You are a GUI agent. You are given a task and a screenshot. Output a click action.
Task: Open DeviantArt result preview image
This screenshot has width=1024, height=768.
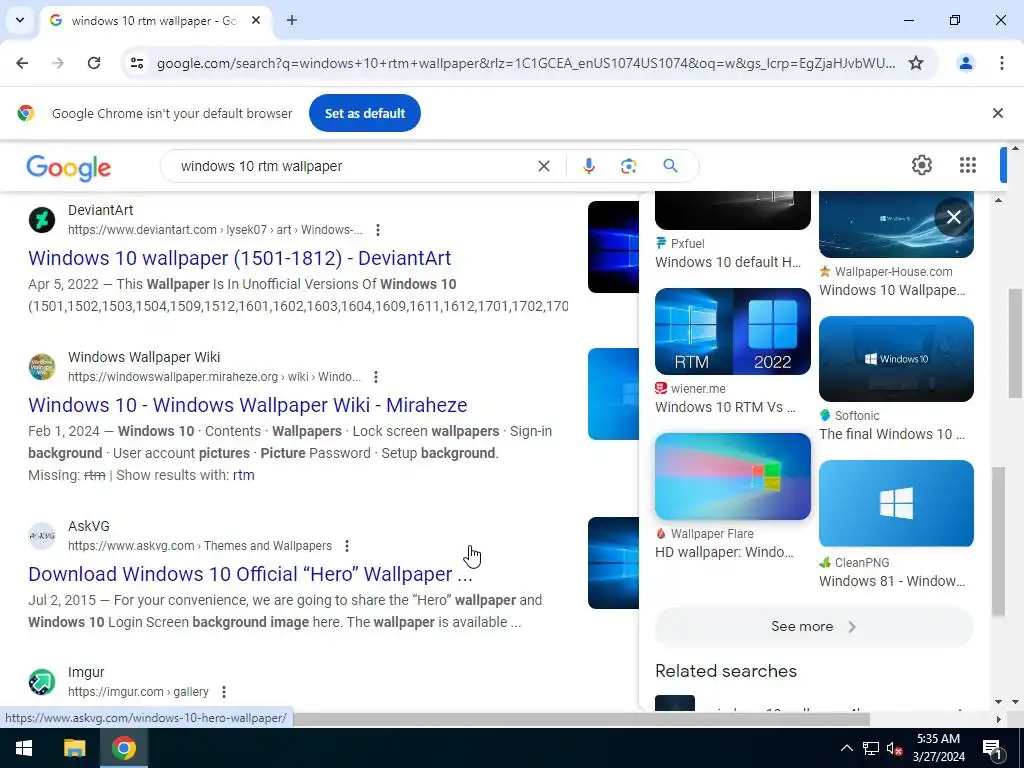pos(613,247)
